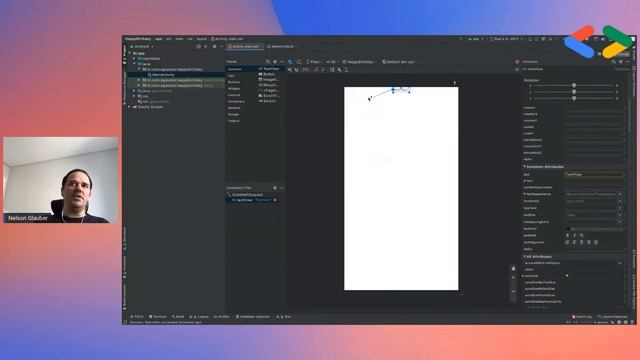Screen dimensions: 640x360
Task: Switch to the MainActivity.kt editor tab
Action: point(282,46)
